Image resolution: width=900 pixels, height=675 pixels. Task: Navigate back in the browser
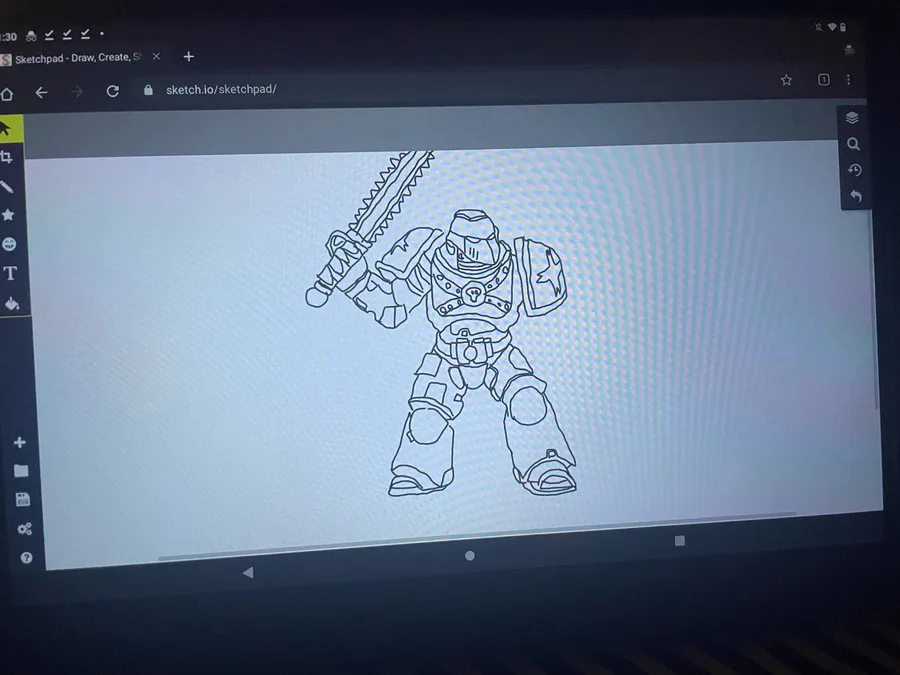tap(41, 92)
